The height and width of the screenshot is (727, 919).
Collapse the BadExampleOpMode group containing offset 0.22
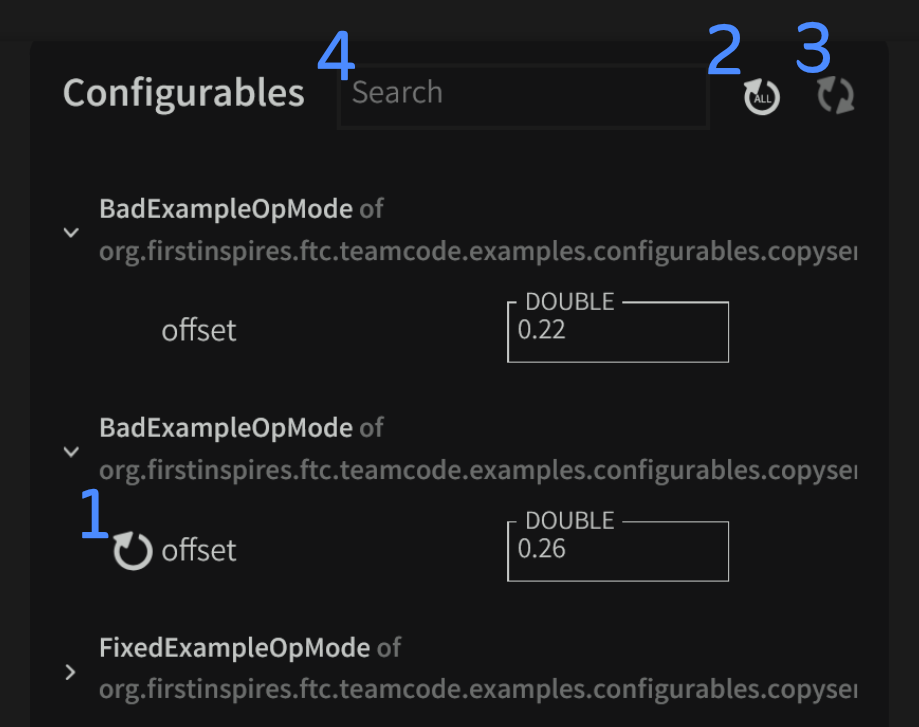71,232
